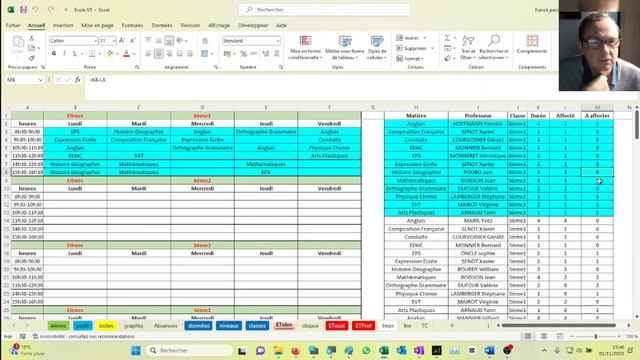Screen dimensions: 640x360
Task: Switch to the Insertion ribbon tab
Action: tap(63, 25)
